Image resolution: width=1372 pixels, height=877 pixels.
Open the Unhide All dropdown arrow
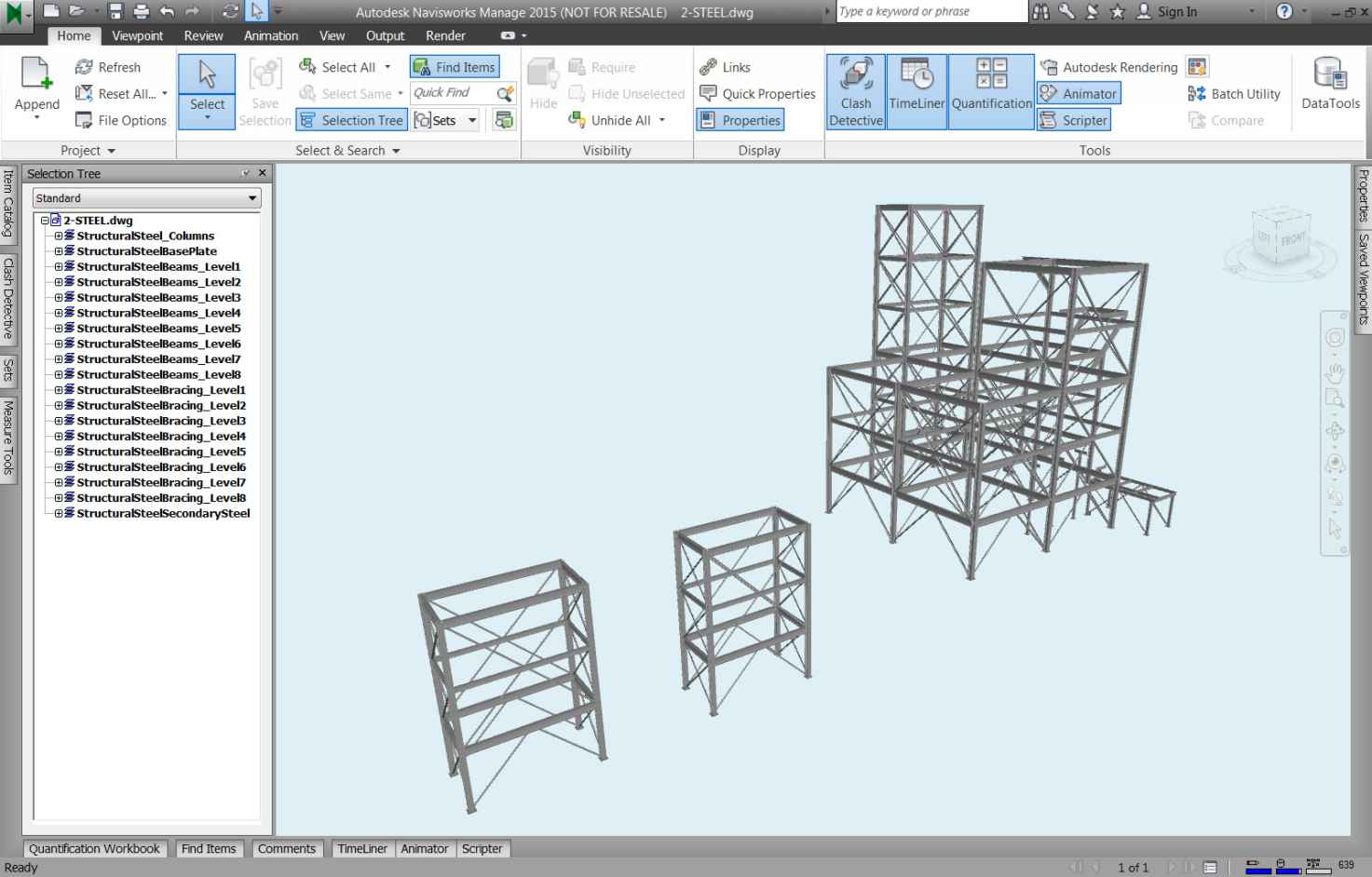(662, 120)
